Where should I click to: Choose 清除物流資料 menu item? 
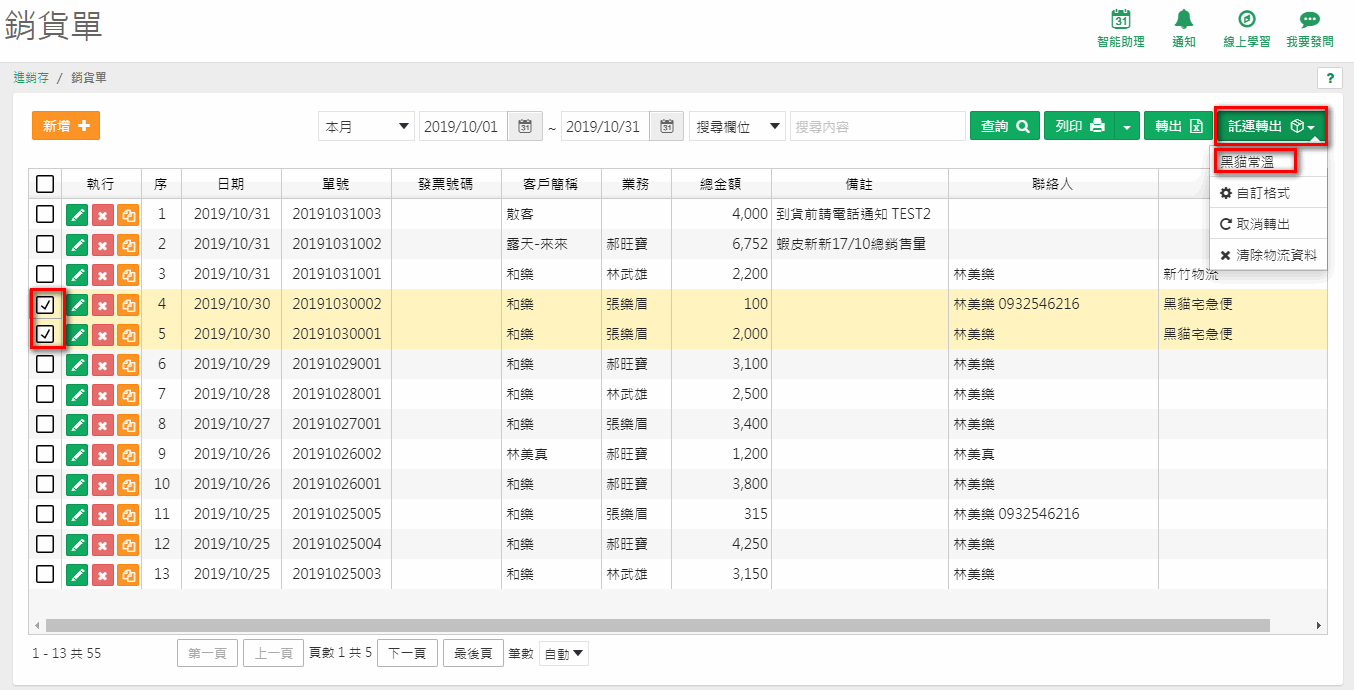[1268, 255]
